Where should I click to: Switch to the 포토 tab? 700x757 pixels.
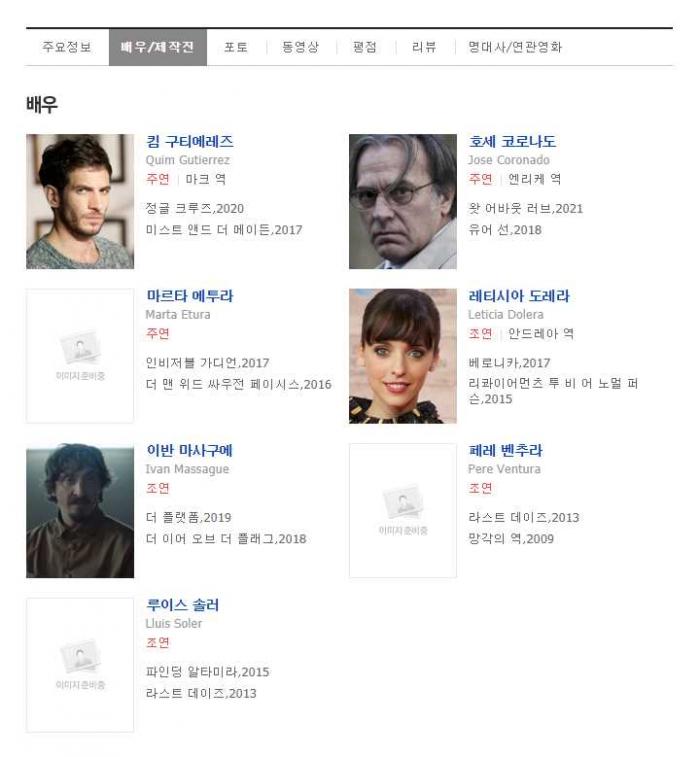coord(236,47)
